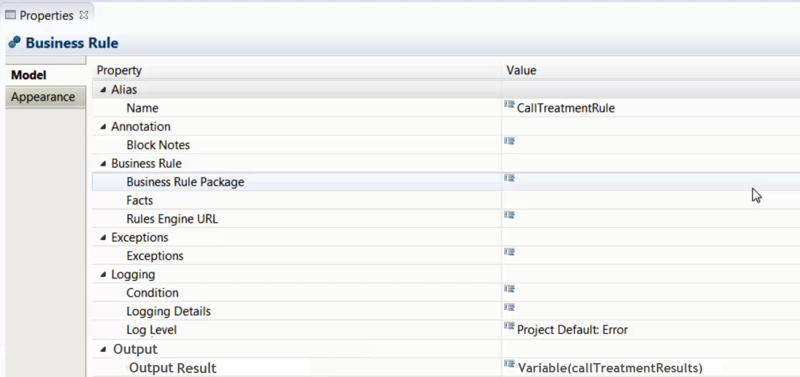Image resolution: width=800 pixels, height=377 pixels.
Task: Click the Logging Details value icon
Action: coord(509,307)
